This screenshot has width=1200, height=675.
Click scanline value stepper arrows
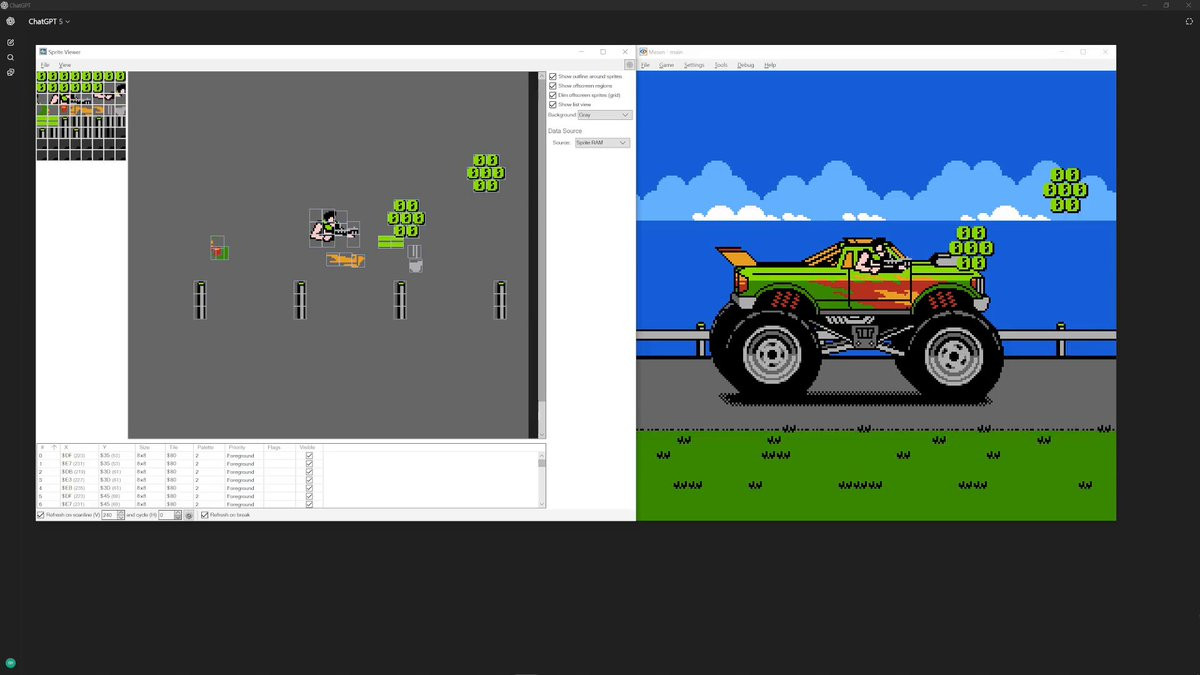(x=121, y=515)
